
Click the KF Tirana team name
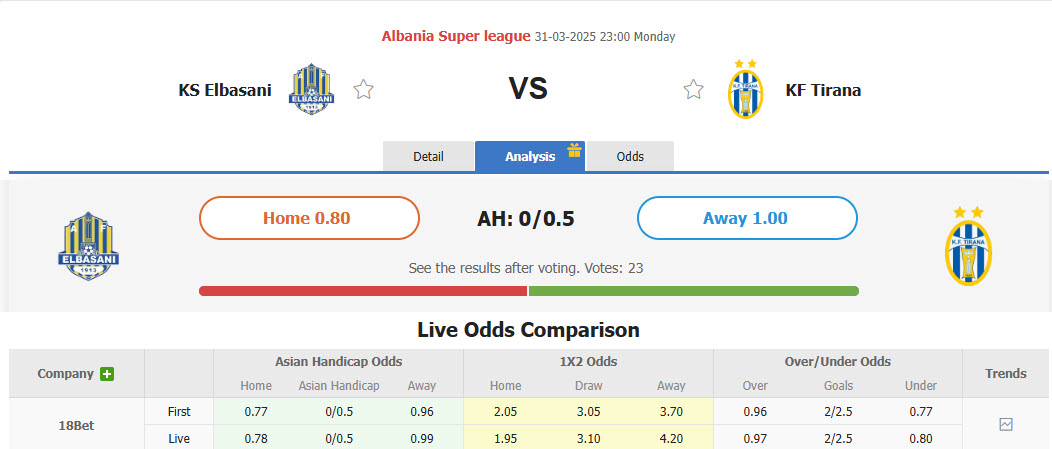coord(823,90)
